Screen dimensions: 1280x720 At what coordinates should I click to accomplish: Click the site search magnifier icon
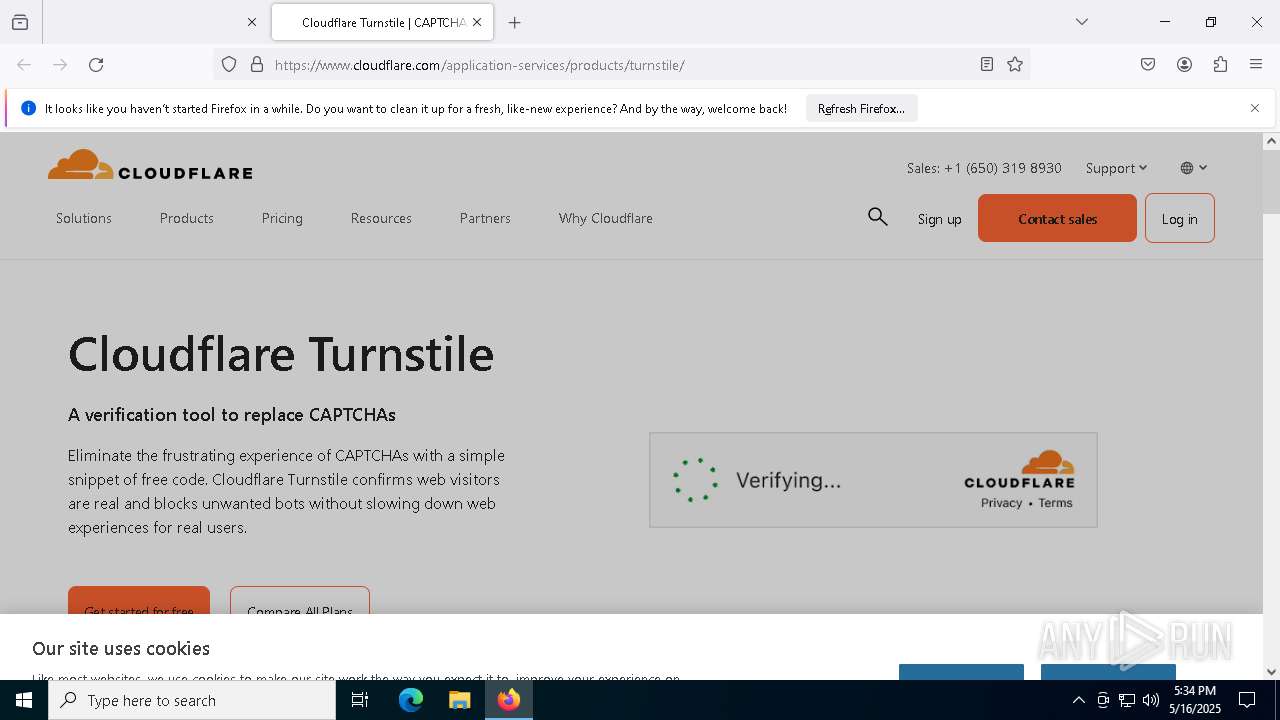(x=878, y=217)
